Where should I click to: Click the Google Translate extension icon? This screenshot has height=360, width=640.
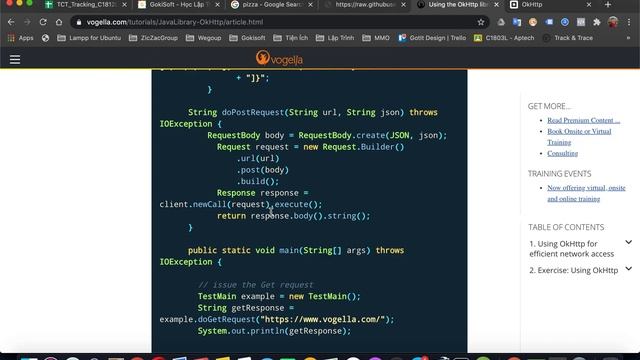517,22
